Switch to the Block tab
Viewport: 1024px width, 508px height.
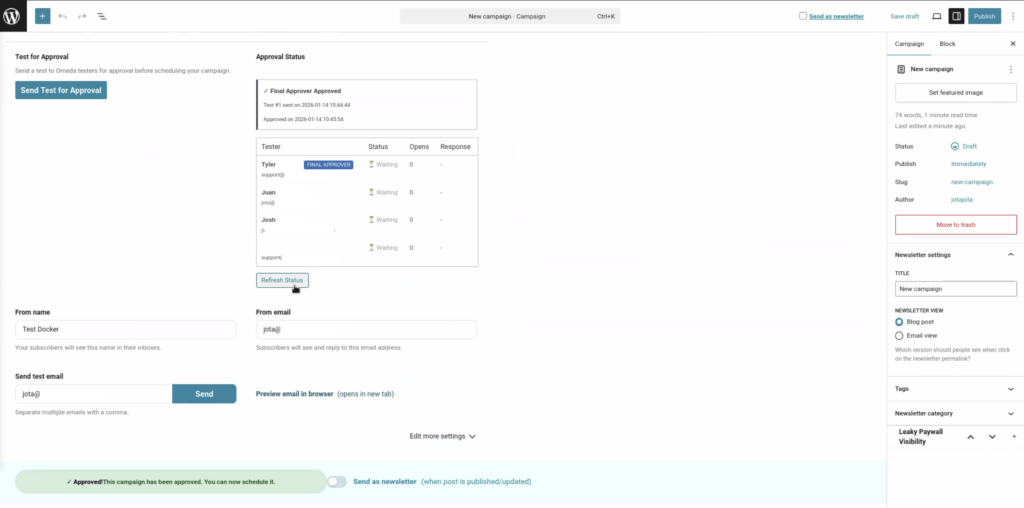[x=947, y=44]
